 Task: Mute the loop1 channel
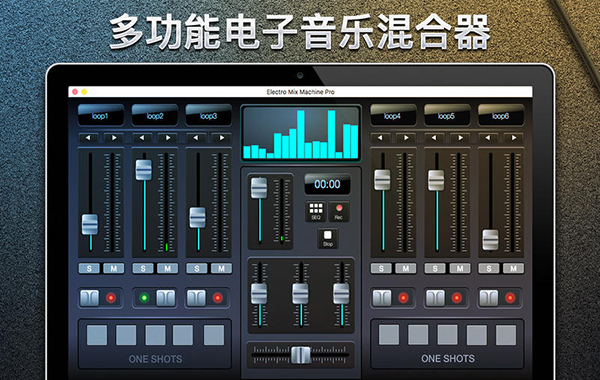point(114,268)
